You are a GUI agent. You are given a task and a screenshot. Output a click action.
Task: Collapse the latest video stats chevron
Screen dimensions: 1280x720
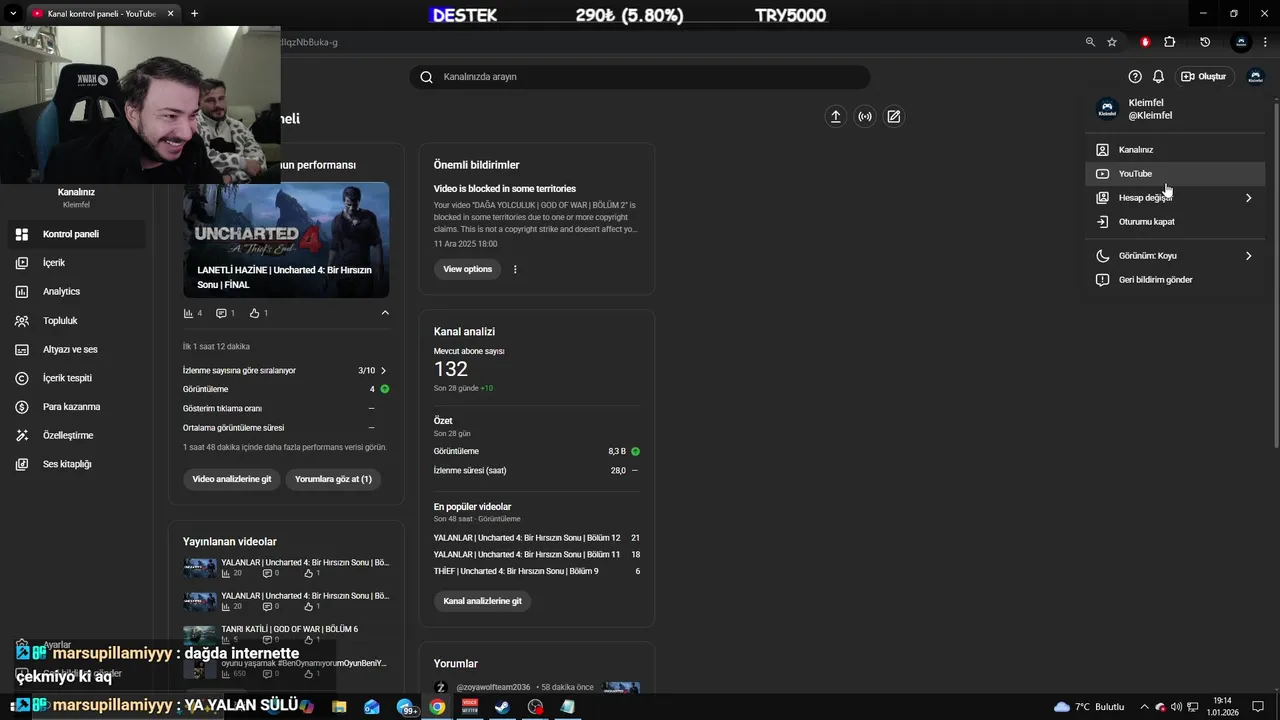pos(385,313)
